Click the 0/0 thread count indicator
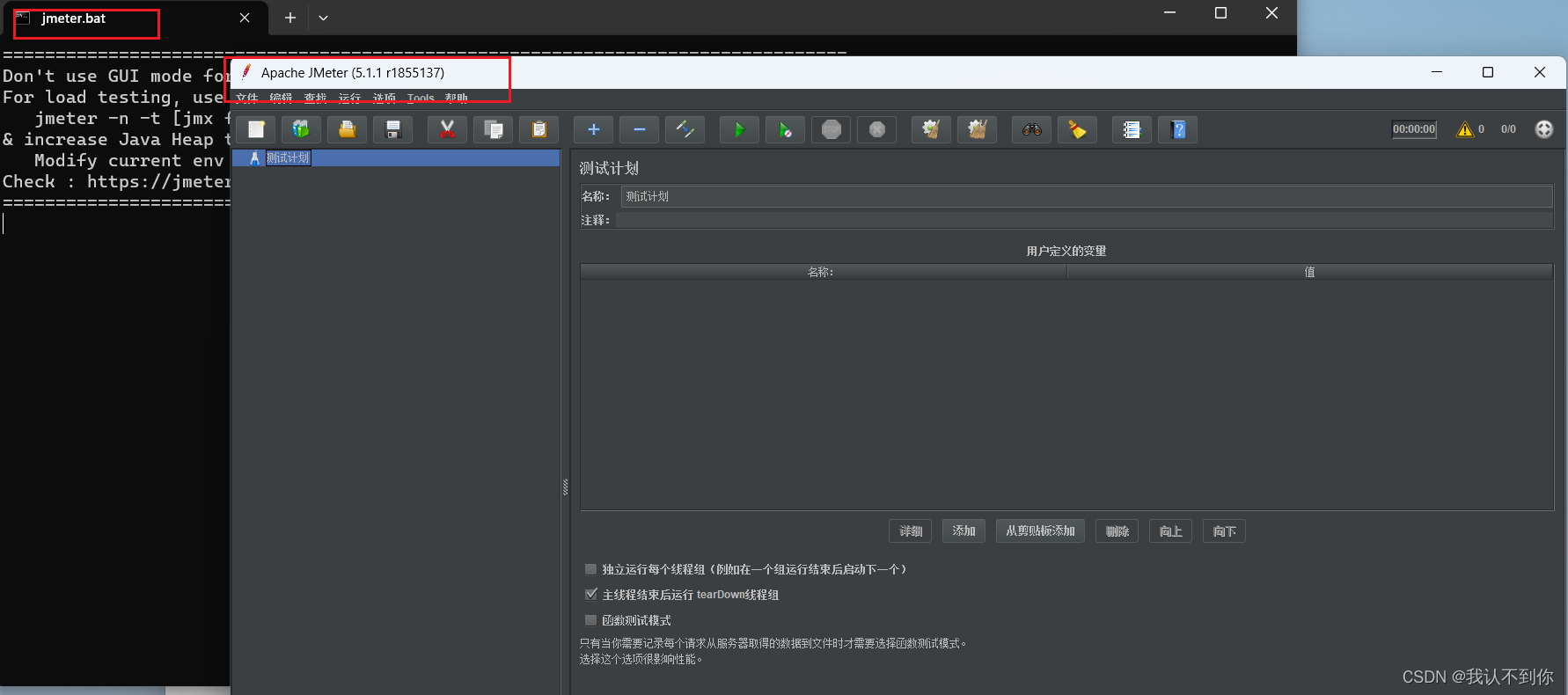The image size is (1568, 695). [x=1508, y=129]
